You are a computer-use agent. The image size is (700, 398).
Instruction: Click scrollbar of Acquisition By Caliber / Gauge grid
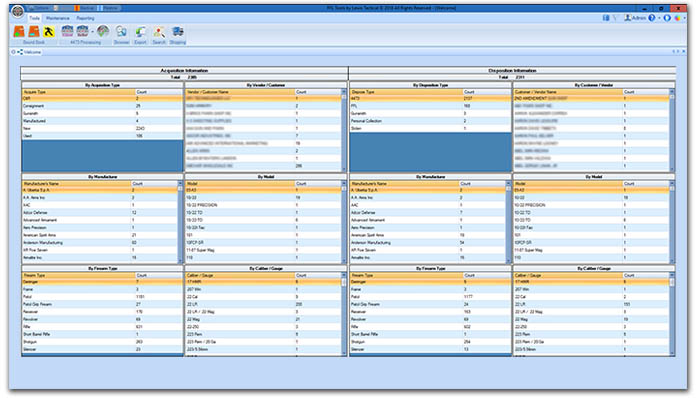pyautogui.click(x=344, y=314)
